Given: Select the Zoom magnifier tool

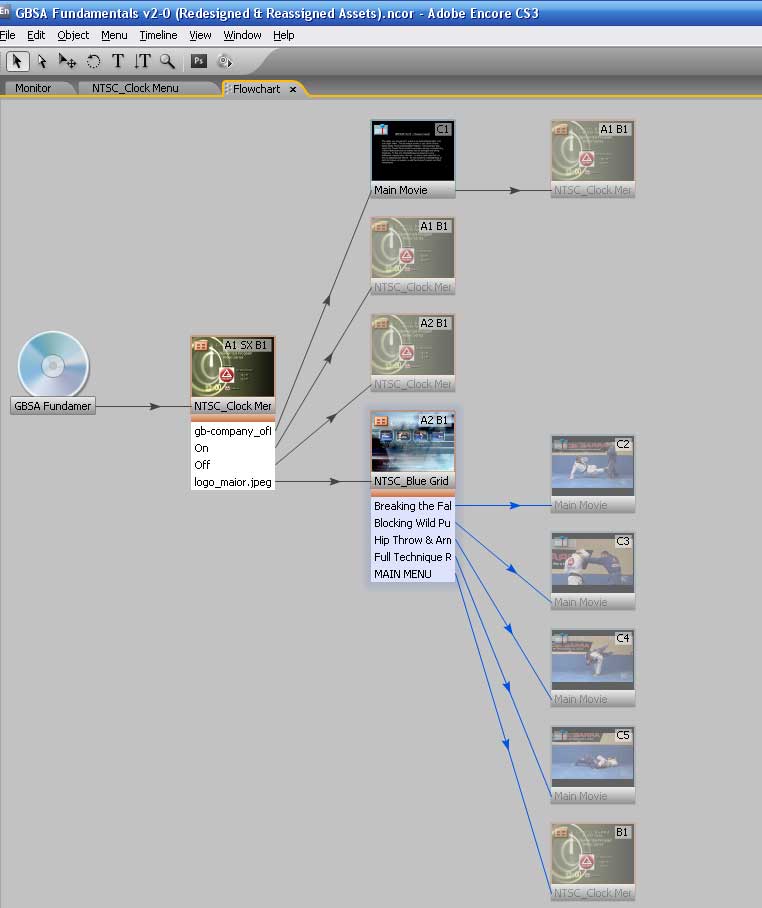Looking at the screenshot, I should 167,61.
